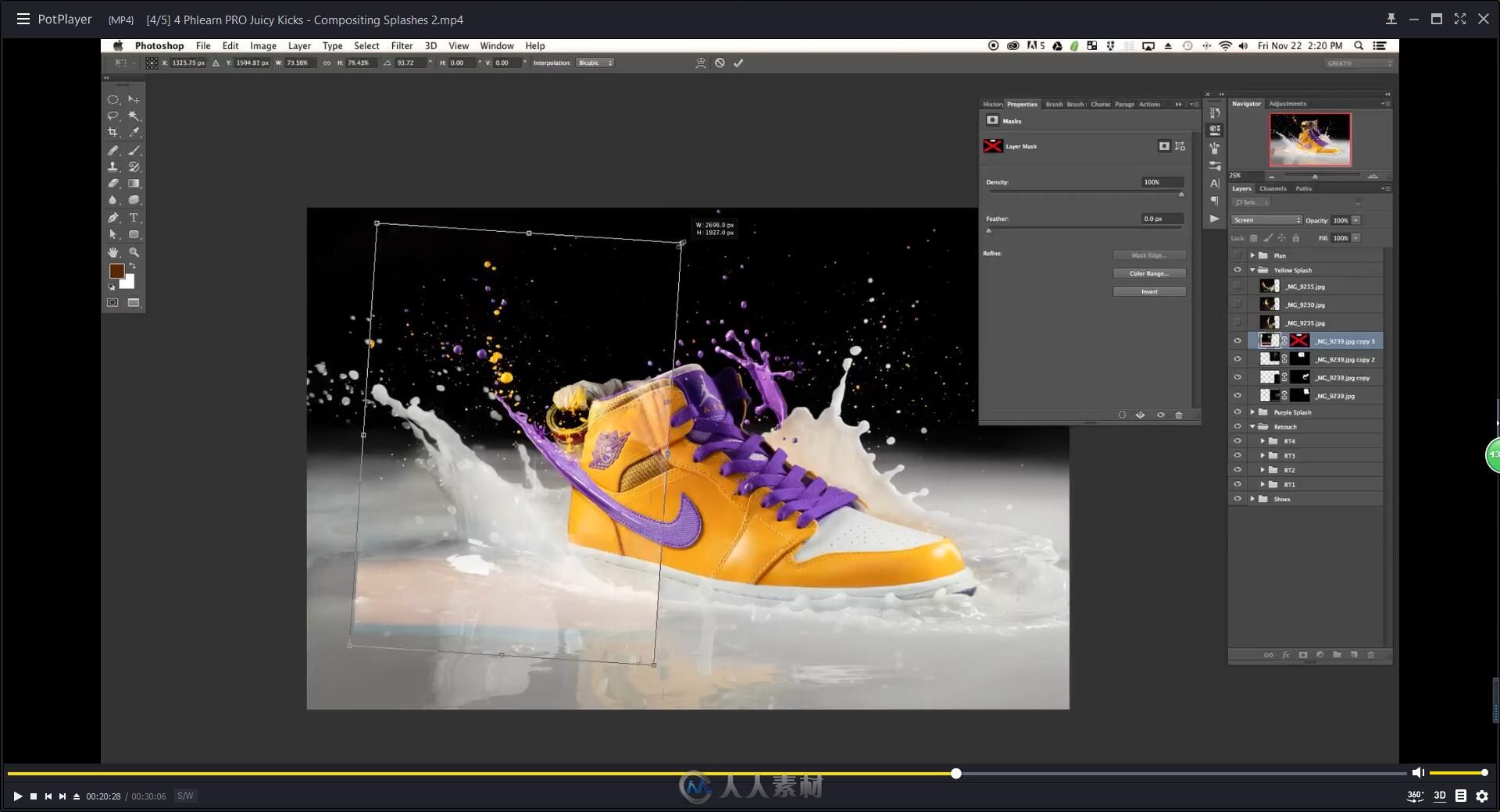Viewport: 1500px width, 812px height.
Task: Select the Healing Brush tool
Action: pyautogui.click(x=112, y=150)
